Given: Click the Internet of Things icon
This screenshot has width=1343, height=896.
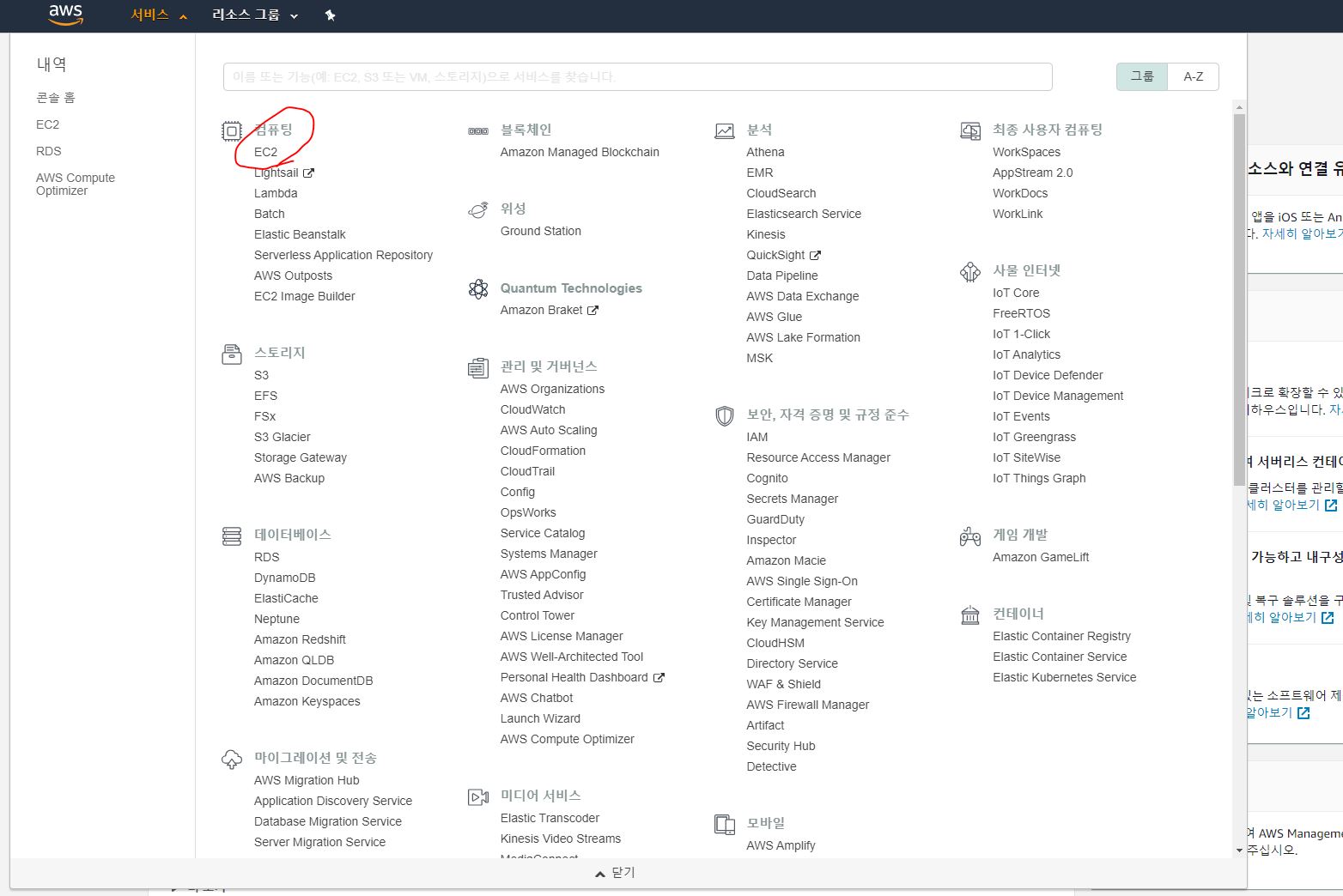Looking at the screenshot, I should [x=970, y=272].
